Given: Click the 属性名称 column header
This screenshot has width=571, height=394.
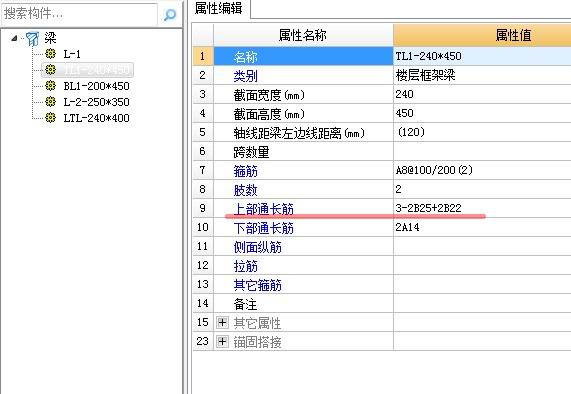Looking at the screenshot, I should 303,35.
